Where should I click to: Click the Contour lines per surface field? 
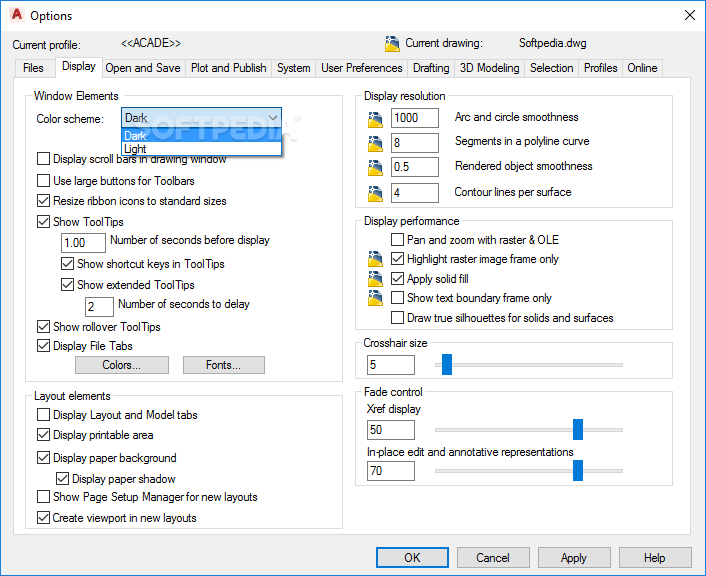[x=415, y=193]
